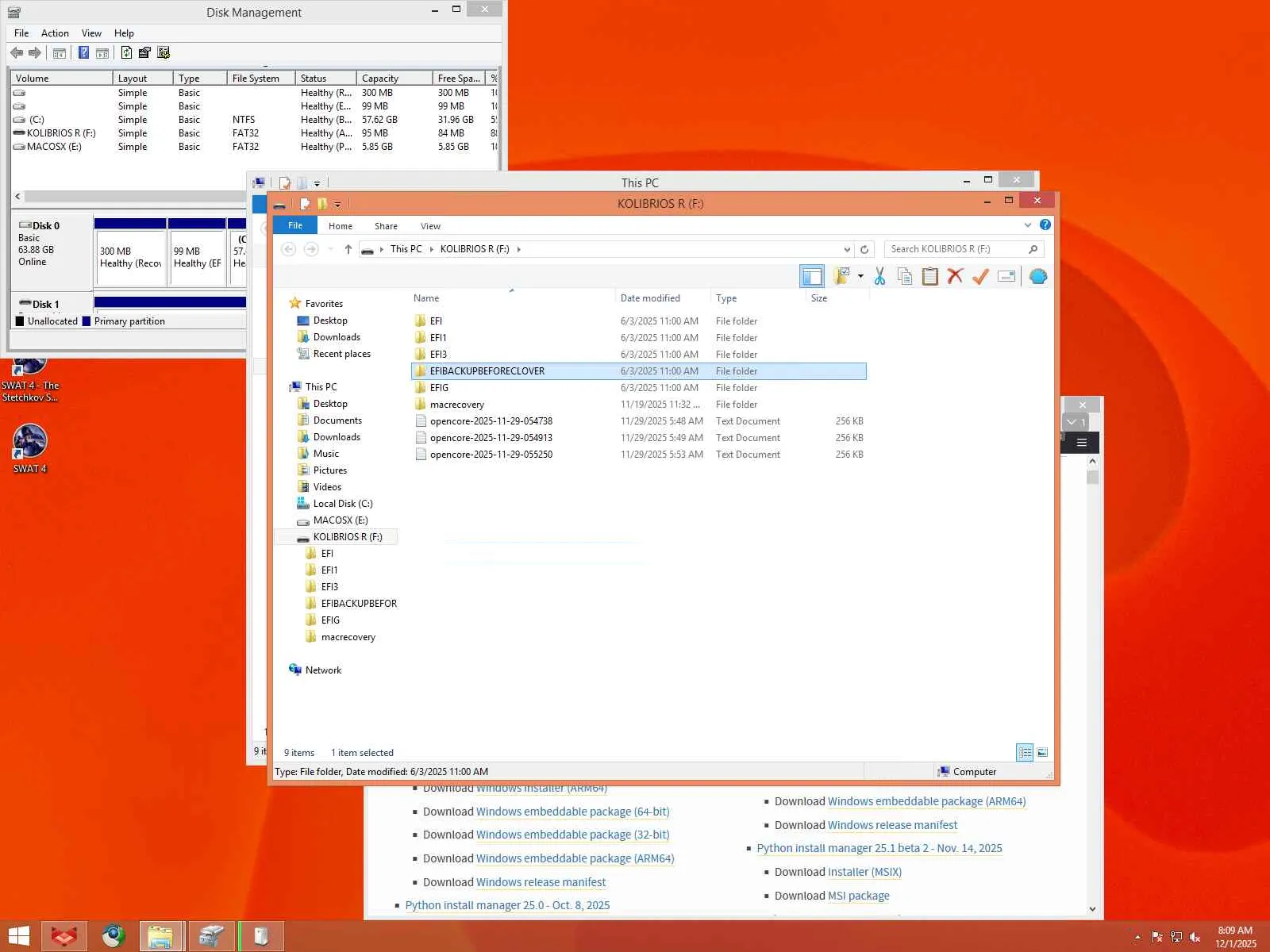Click the show/hide console tree icon

(59, 52)
